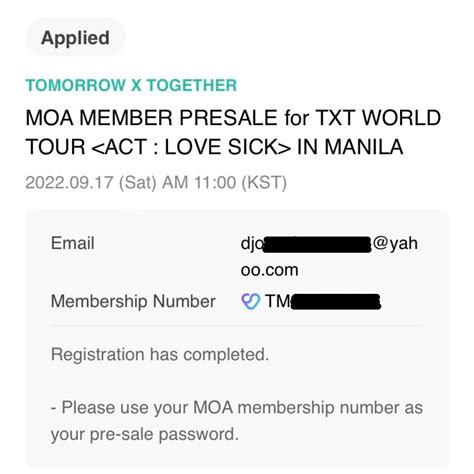Click the Weverse membership heart icon

[x=250, y=302]
